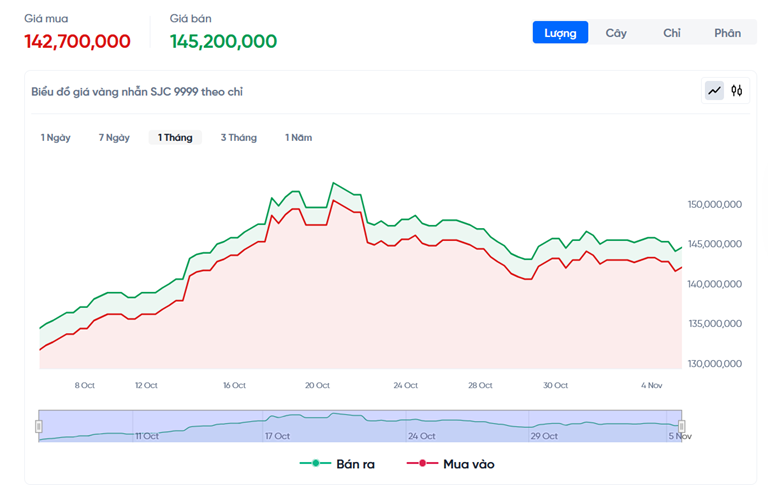Select the 7 Ngày range tab
Viewport: 768px width, 485px height.
114,138
